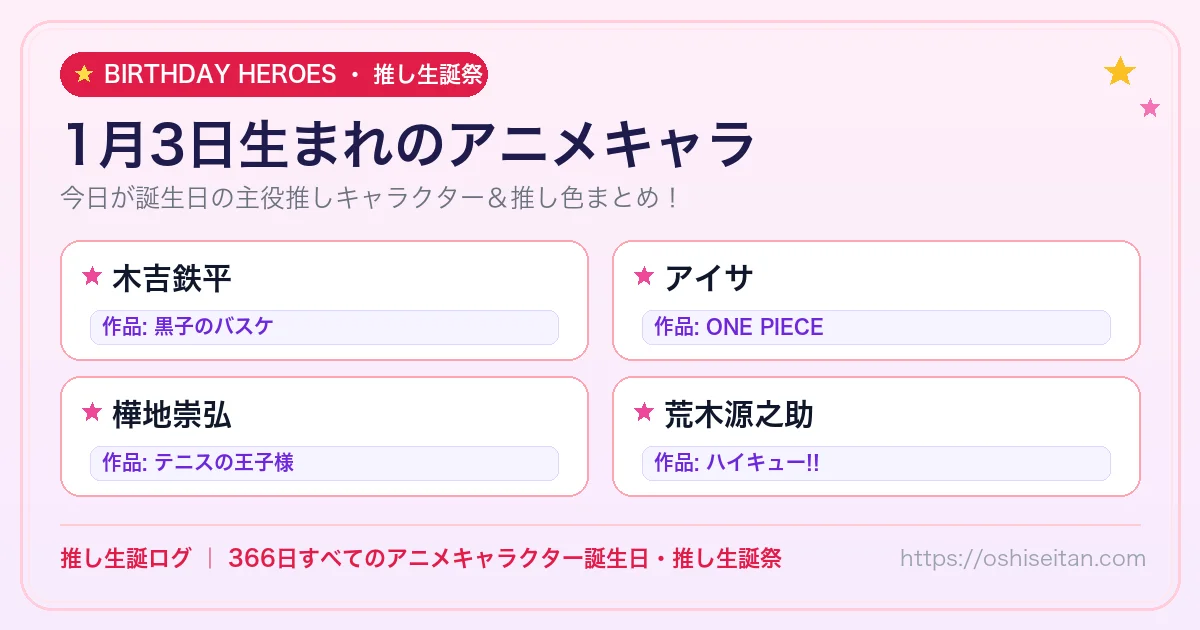Image resolution: width=1200 pixels, height=630 pixels.
Task: Click the pink star beside 荒木源之助
Action: pyautogui.click(x=644, y=413)
